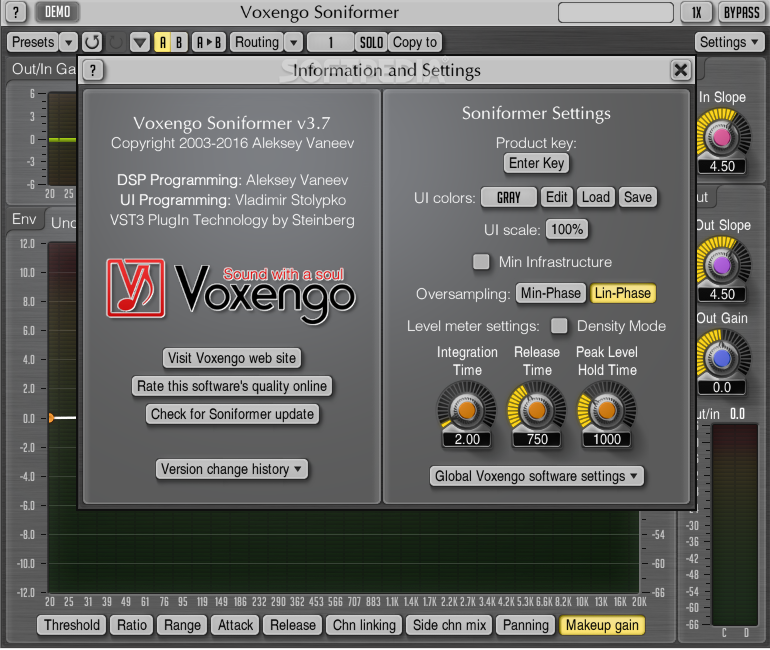Click the Peak Level Hold Time knob

[607, 408]
